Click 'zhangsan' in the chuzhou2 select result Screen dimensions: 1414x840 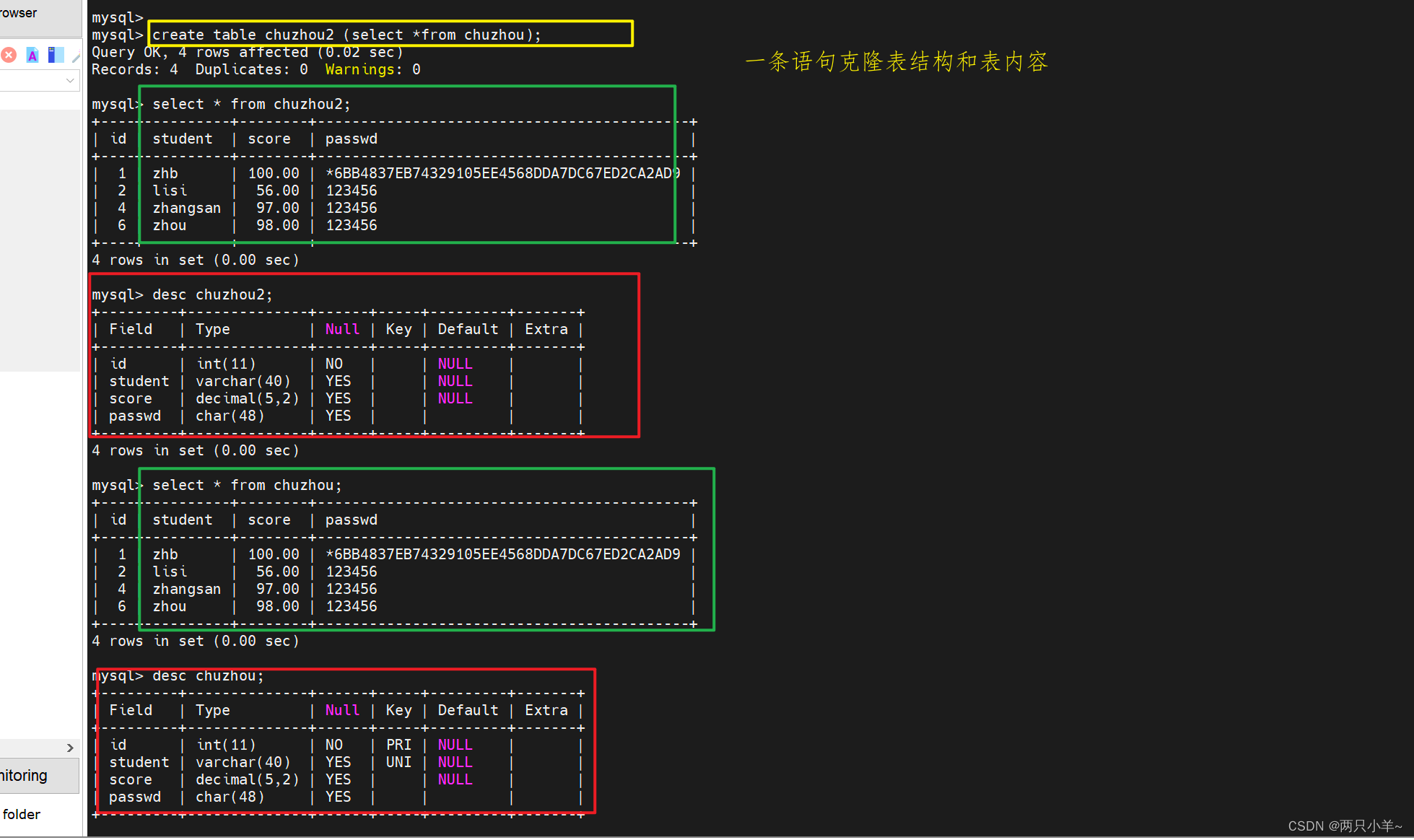click(186, 208)
